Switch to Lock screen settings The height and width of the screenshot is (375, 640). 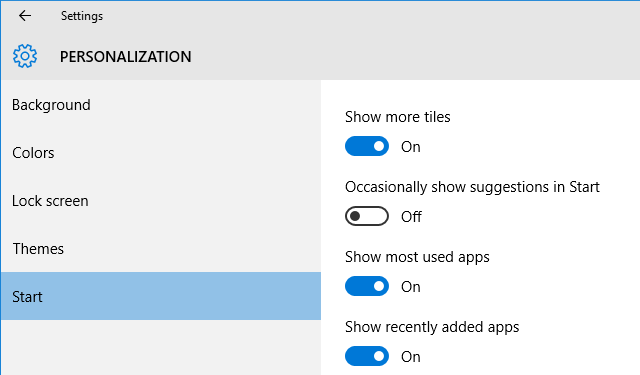161,201
